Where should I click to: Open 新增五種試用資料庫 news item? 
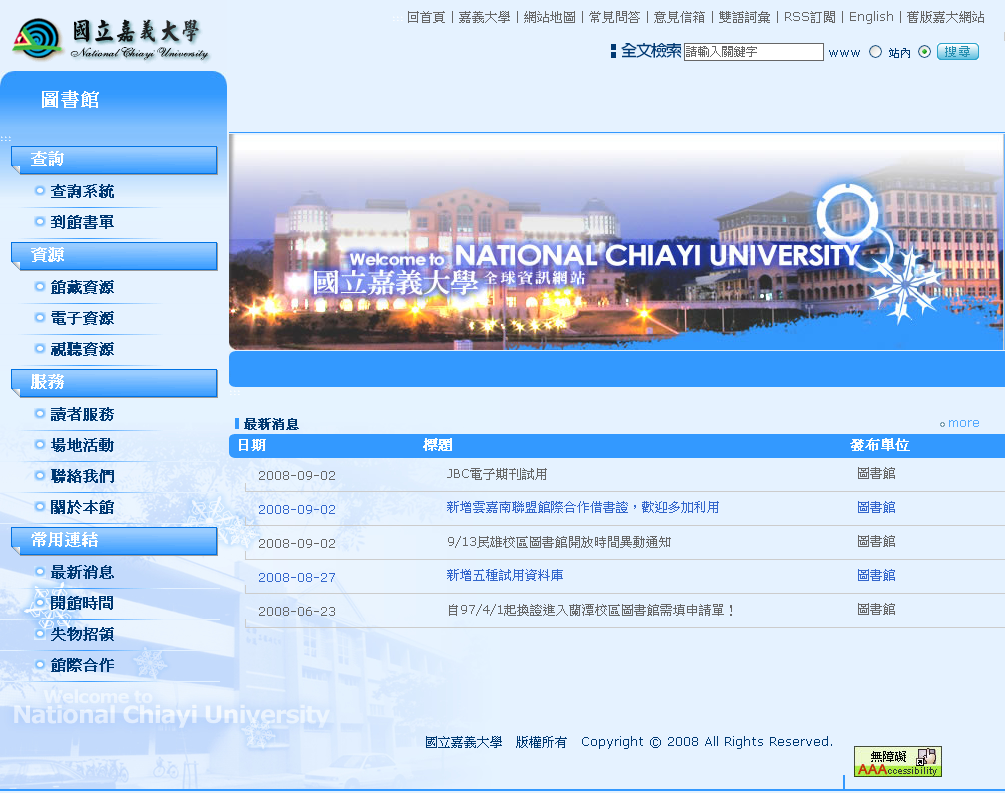pyautogui.click(x=505, y=576)
